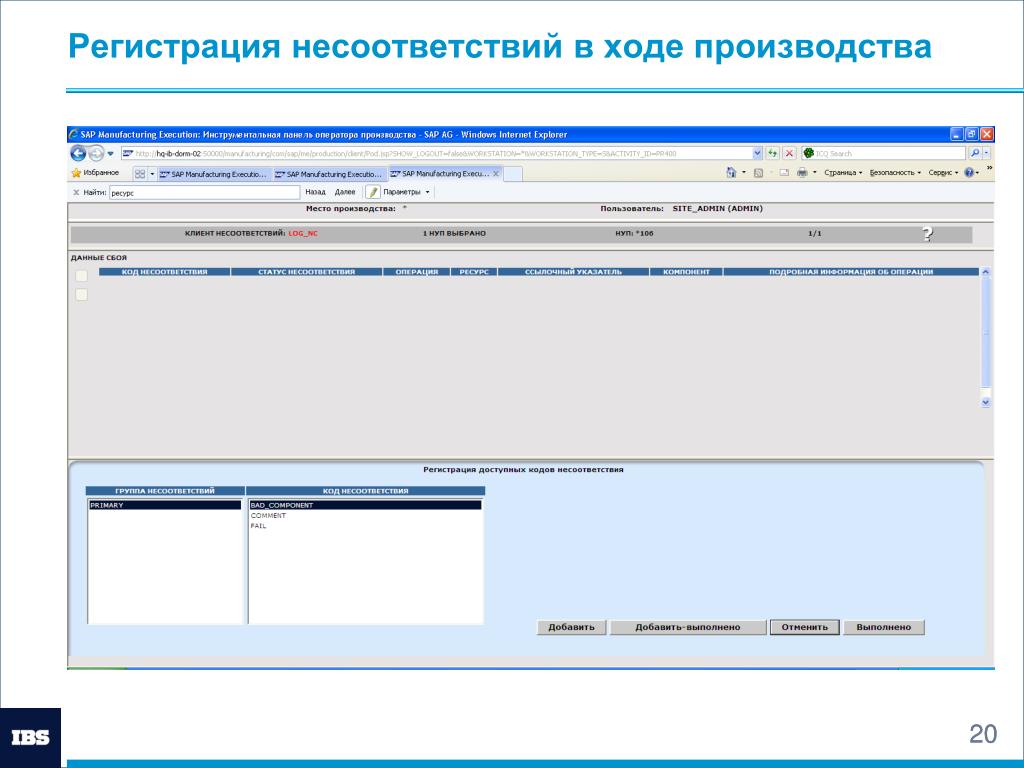Switch to first SAP Manufacturing Execution tab
This screenshot has width=1024, height=768.
tap(214, 174)
